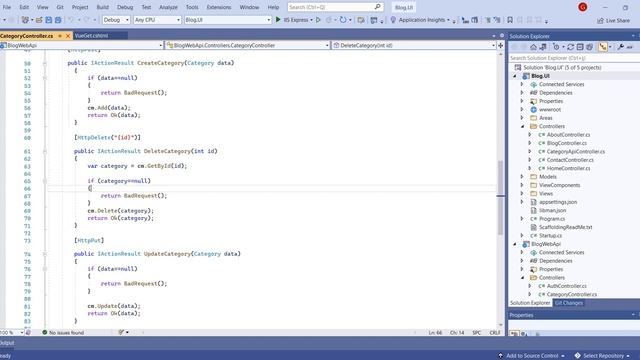Open the Build menu
Screen dimensions: 640x360
102,7
